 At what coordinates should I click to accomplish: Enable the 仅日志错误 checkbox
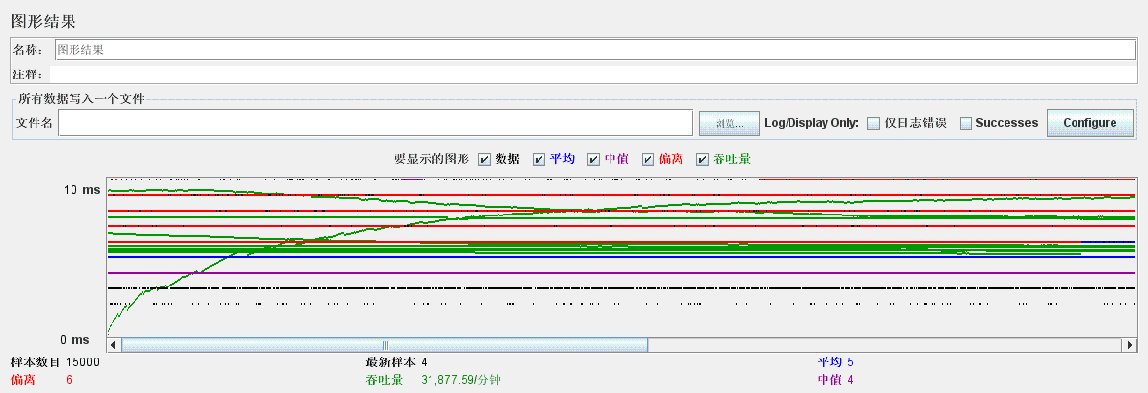coord(873,124)
